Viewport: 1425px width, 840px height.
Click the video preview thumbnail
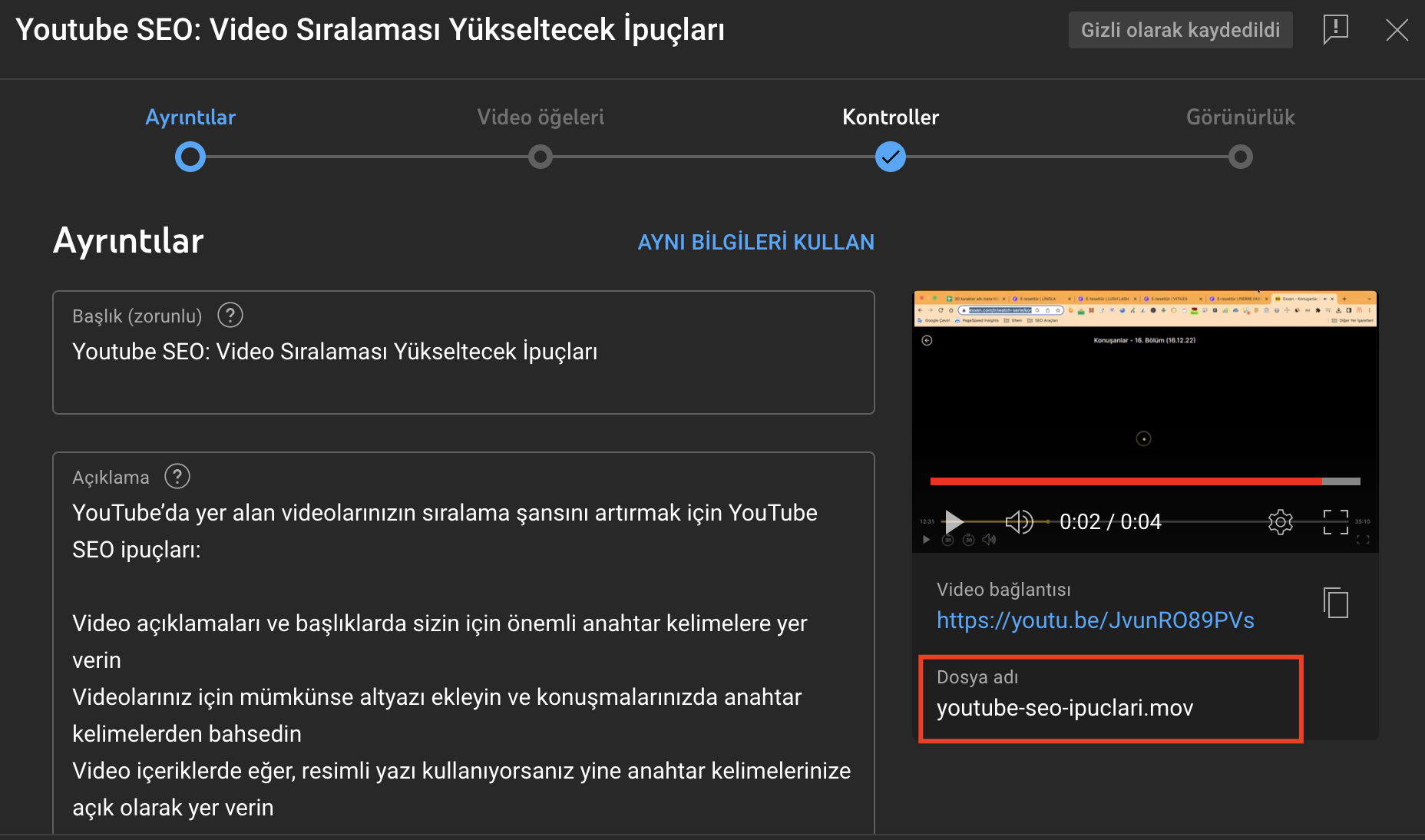pyautogui.click(x=1145, y=422)
